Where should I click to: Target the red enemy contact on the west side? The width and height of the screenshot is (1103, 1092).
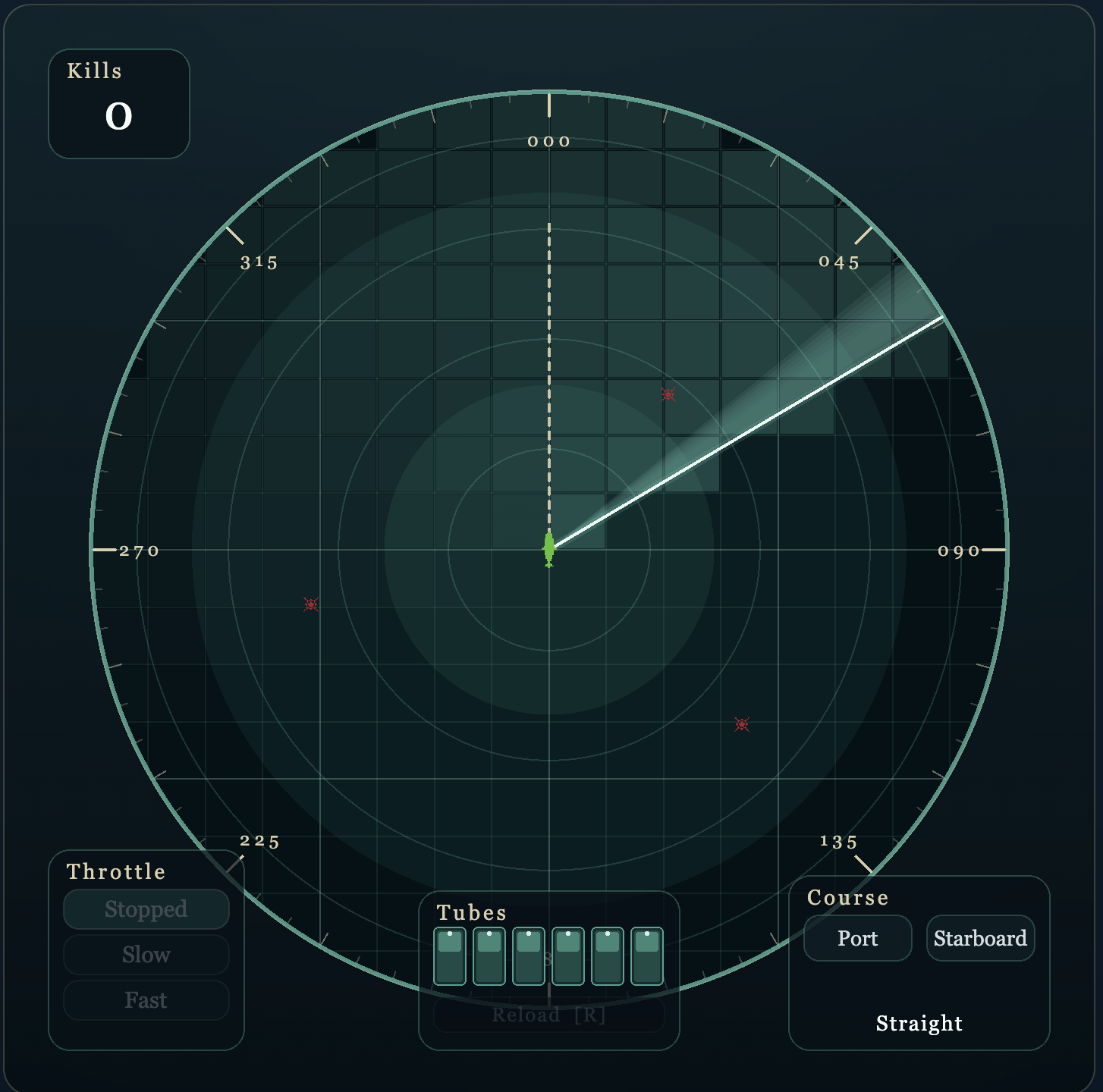311,604
